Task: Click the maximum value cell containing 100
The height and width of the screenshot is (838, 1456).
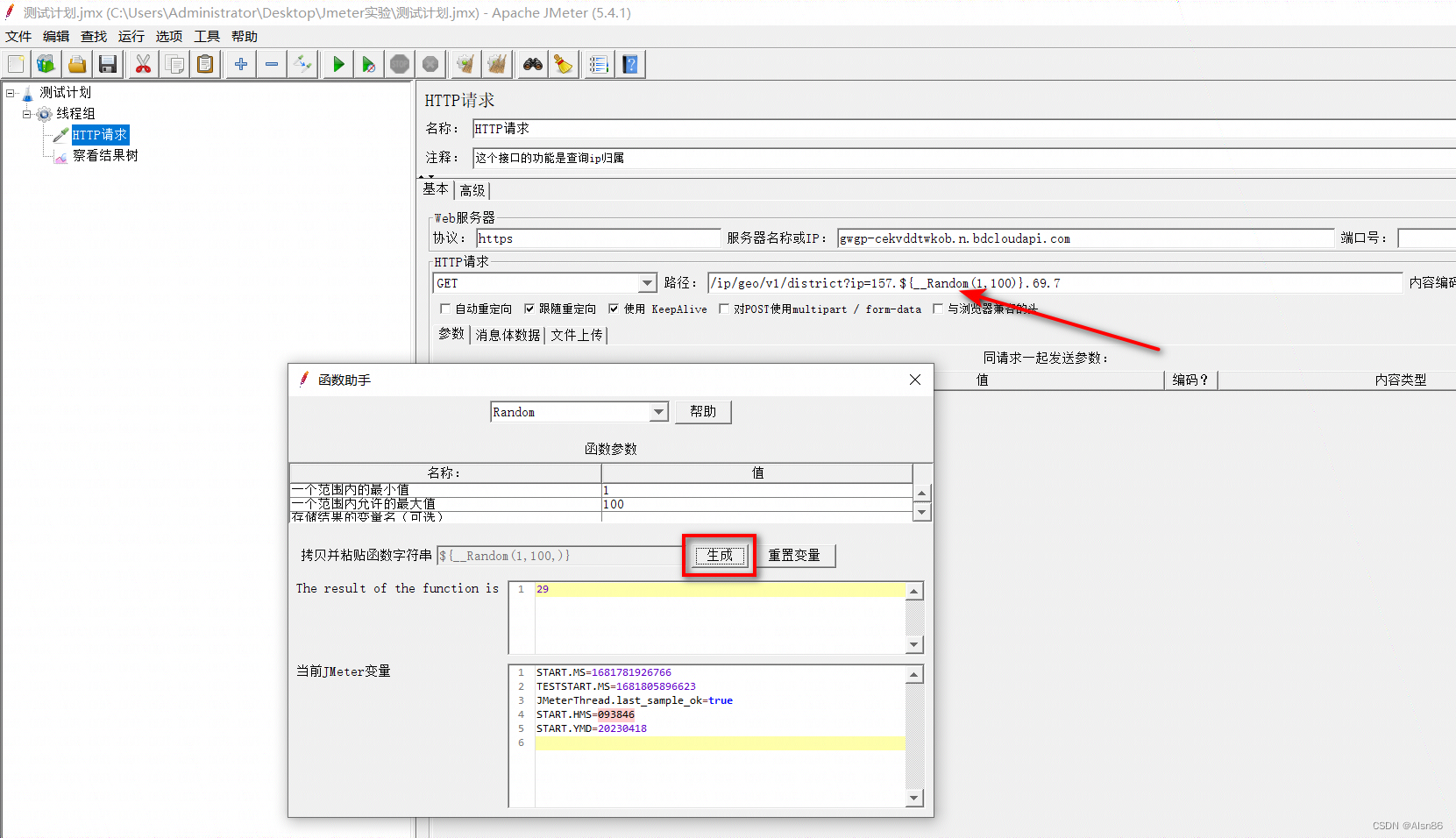Action: pos(756,504)
